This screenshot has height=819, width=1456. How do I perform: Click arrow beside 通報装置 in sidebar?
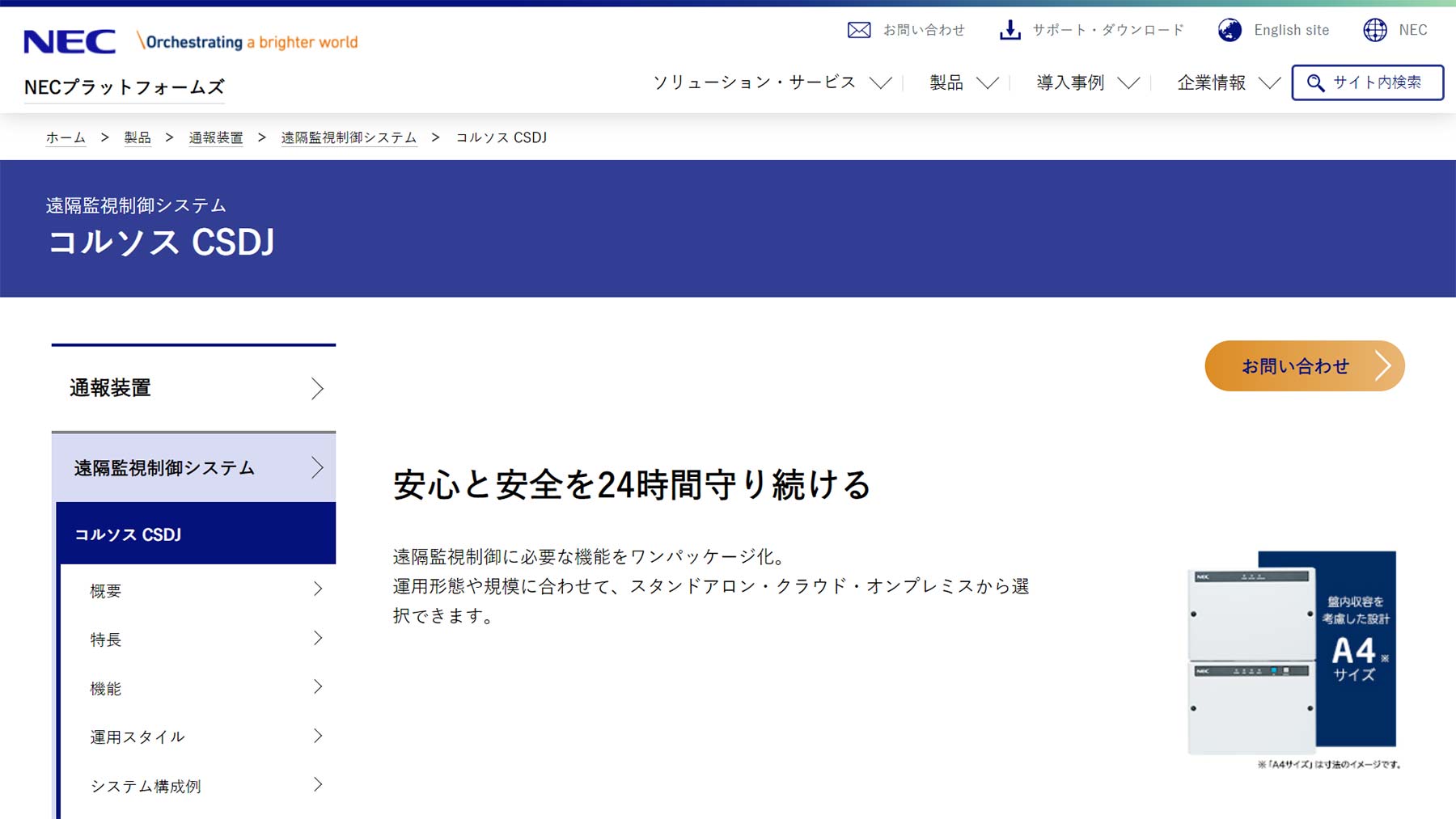(317, 389)
